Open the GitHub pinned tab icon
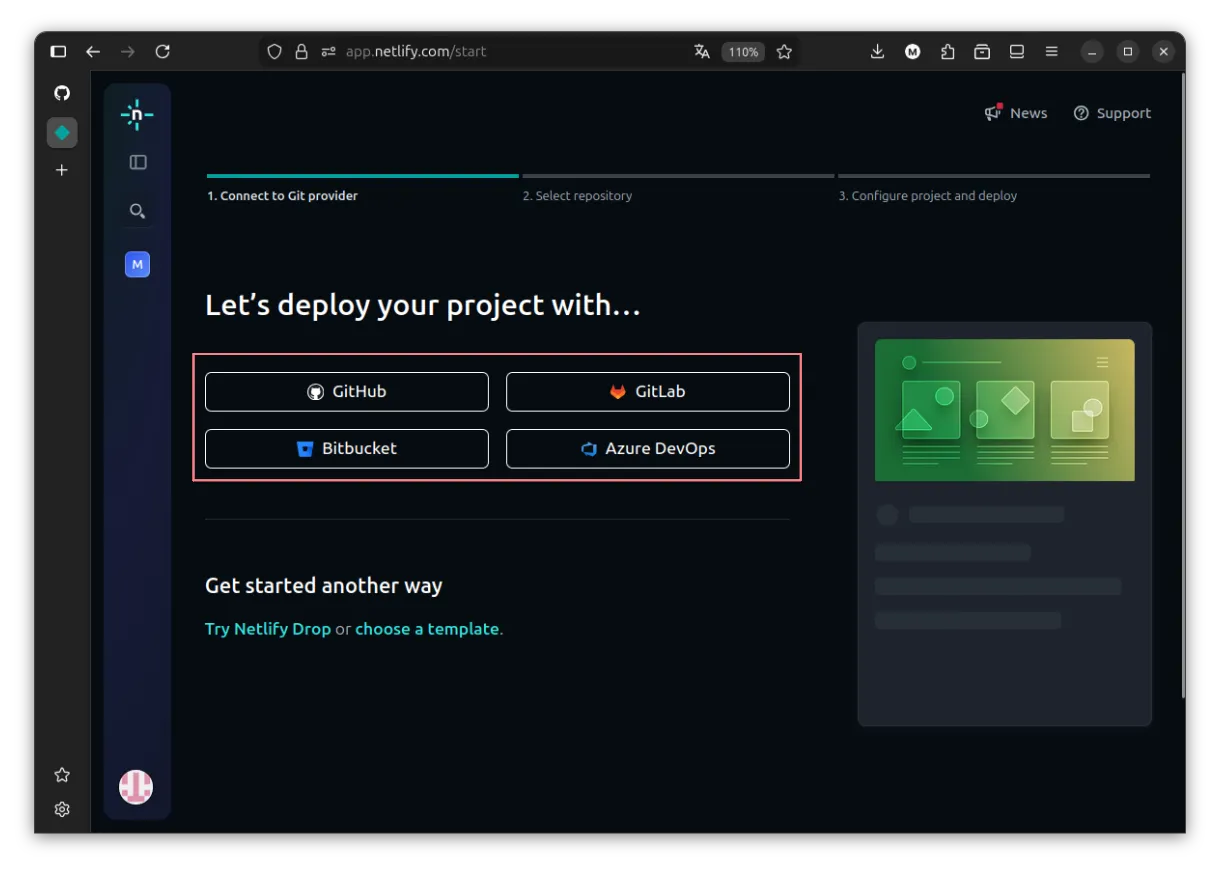This screenshot has height=870, width=1220. (62, 93)
